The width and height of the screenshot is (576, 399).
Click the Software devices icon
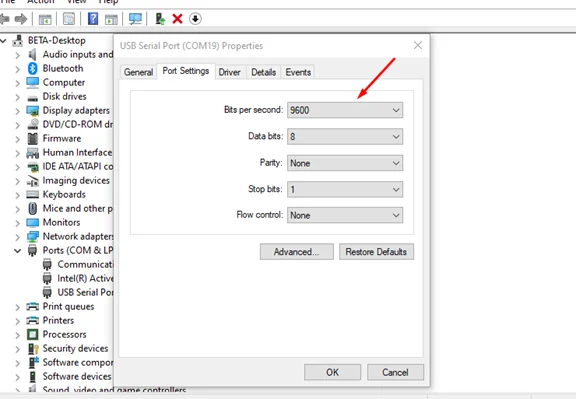pyautogui.click(x=33, y=377)
